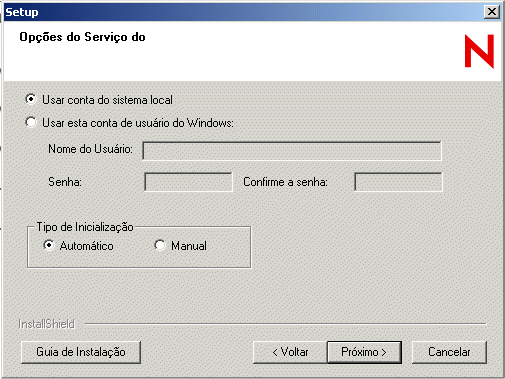Click the 'Confirme a senha:' label

(x=285, y=182)
